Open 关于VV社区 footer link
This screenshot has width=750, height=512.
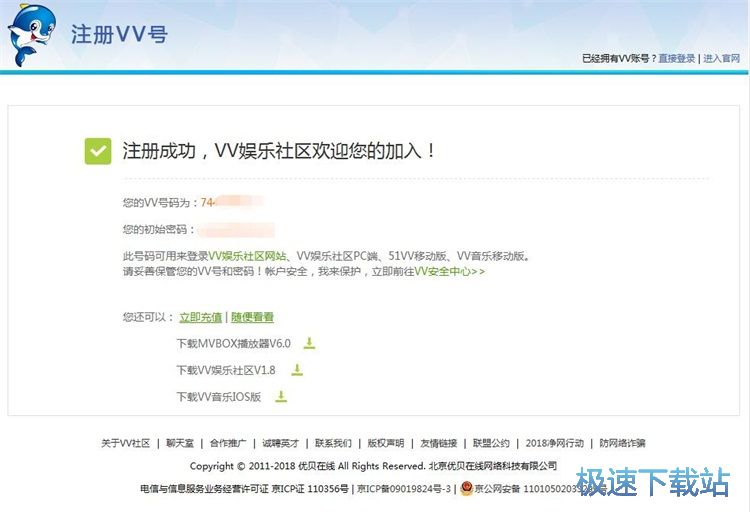125,443
